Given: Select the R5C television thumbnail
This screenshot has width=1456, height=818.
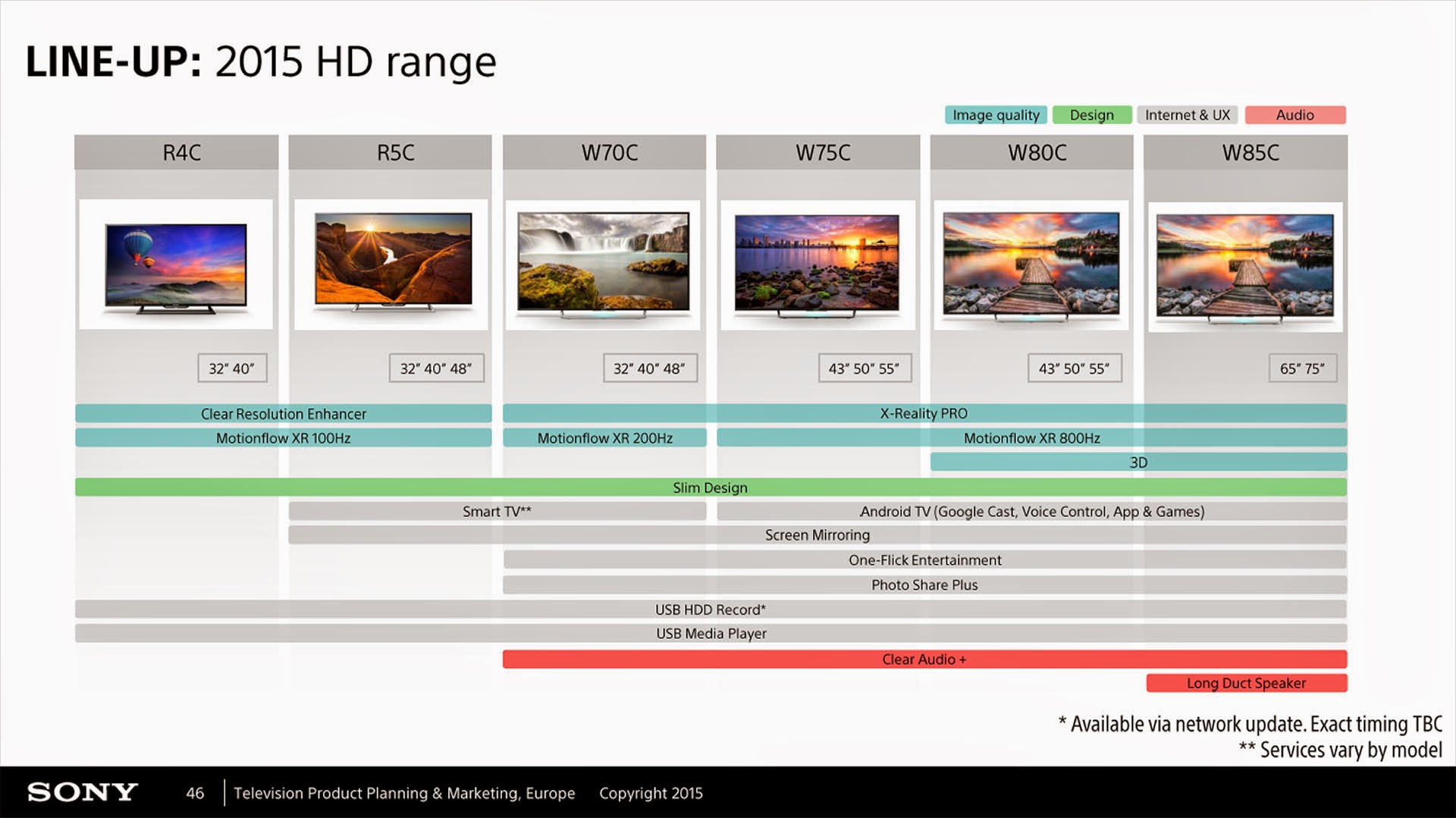Looking at the screenshot, I should tap(391, 265).
